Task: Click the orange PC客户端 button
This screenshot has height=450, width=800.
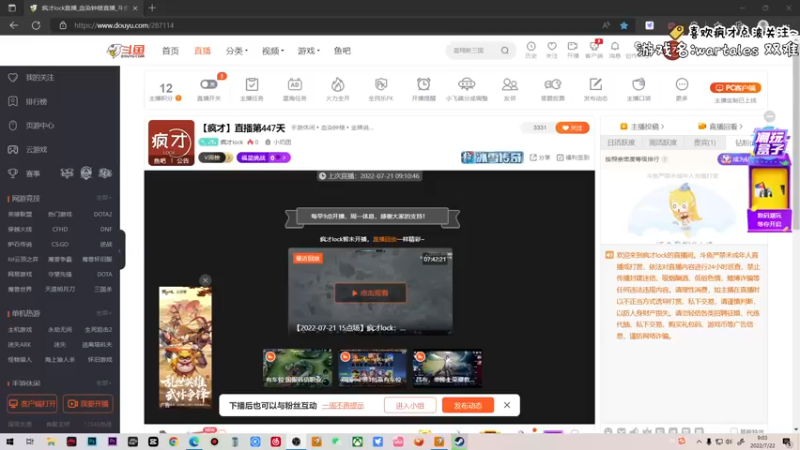Action: (x=735, y=88)
